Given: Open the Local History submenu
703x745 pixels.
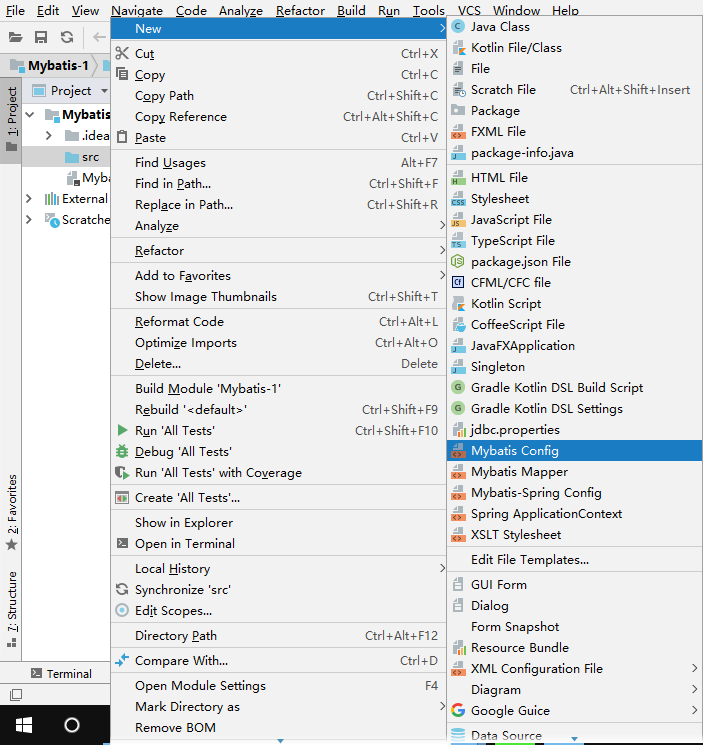Looking at the screenshot, I should pos(278,568).
